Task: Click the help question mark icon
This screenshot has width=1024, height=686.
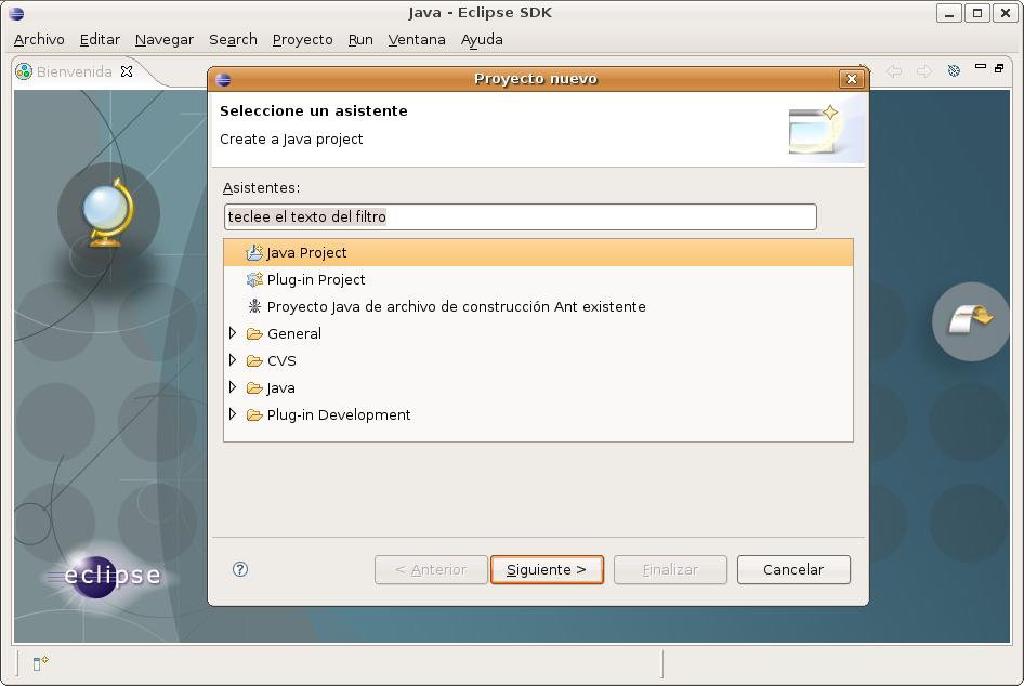Action: point(239,569)
